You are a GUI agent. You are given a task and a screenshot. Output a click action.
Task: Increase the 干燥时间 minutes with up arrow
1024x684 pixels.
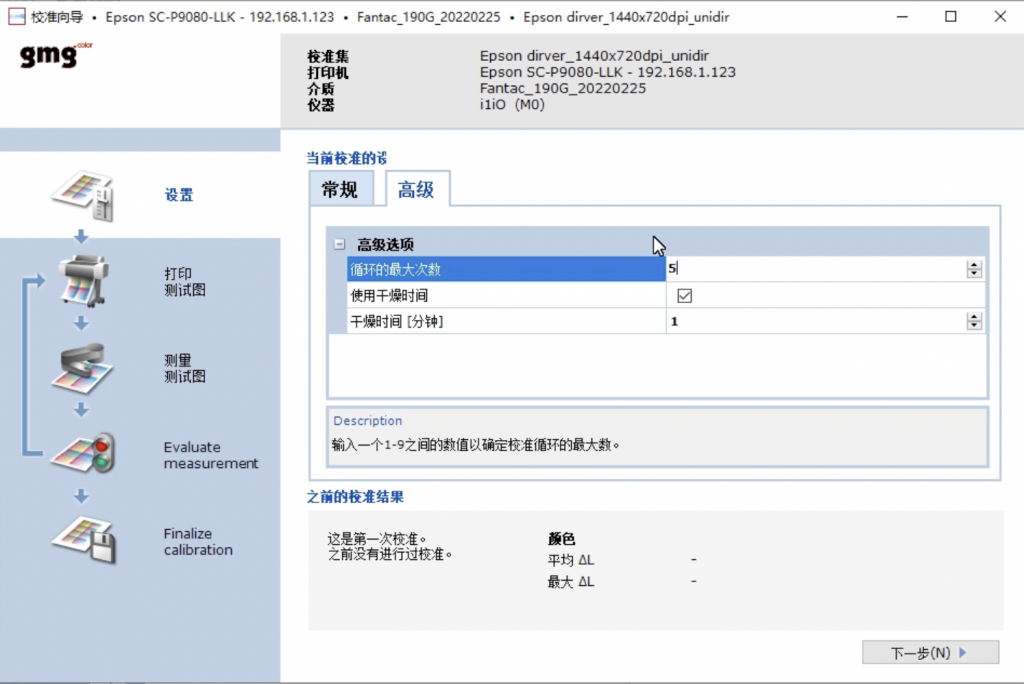click(973, 316)
